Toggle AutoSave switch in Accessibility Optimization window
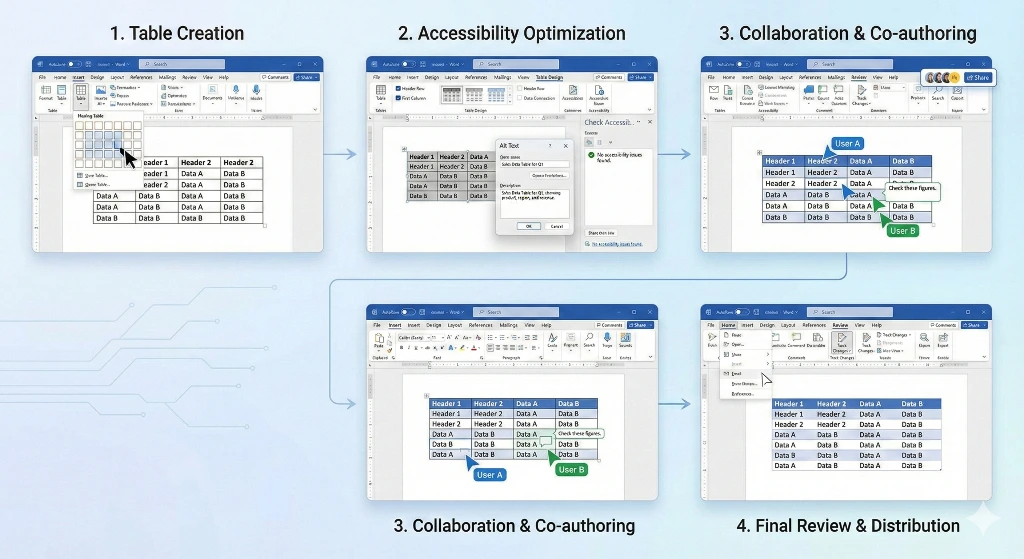This screenshot has height=559, width=1024. pos(409,64)
